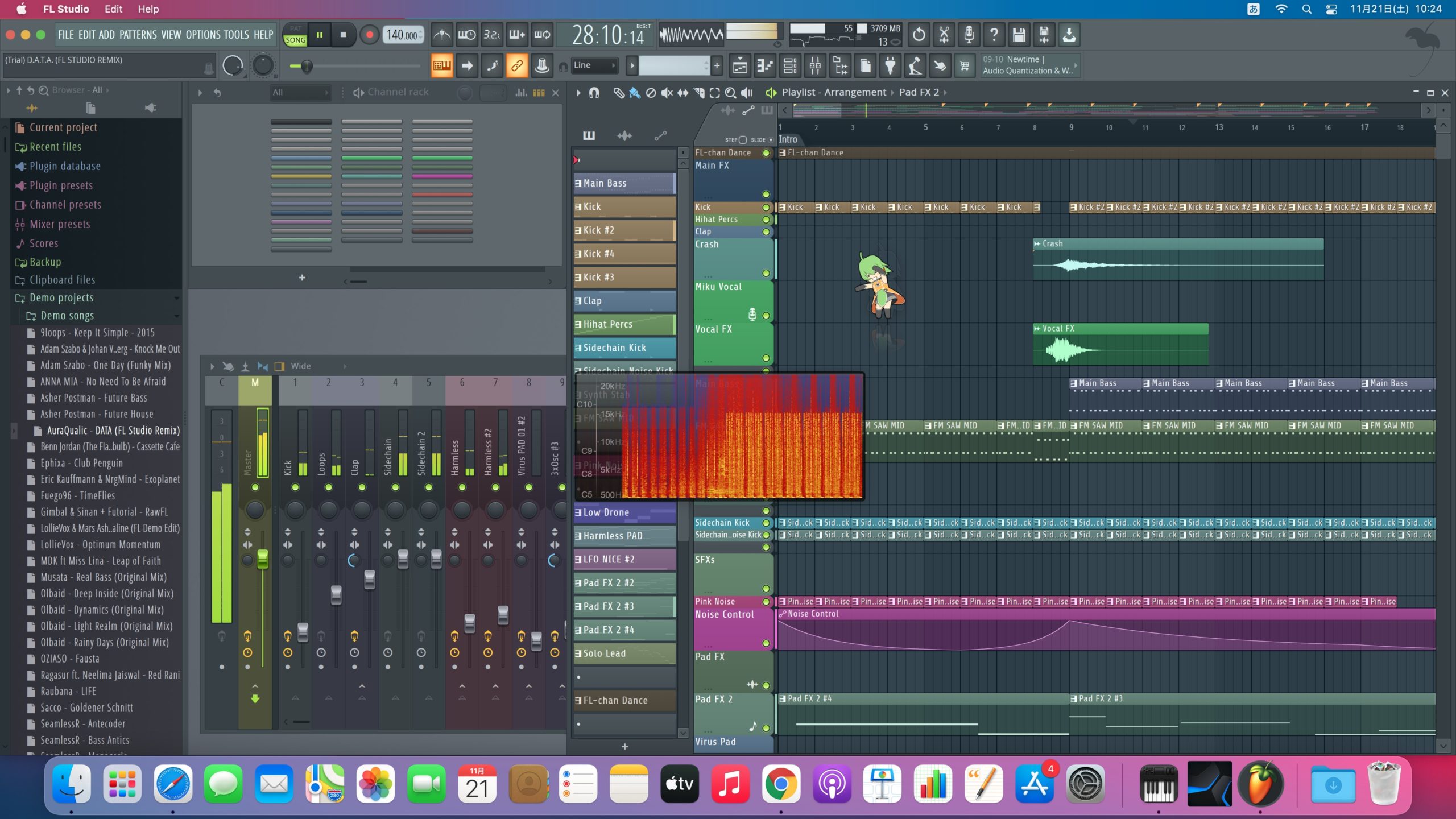This screenshot has width=1456, height=819.
Task: Toggle step editing mode
Action: 492,66
